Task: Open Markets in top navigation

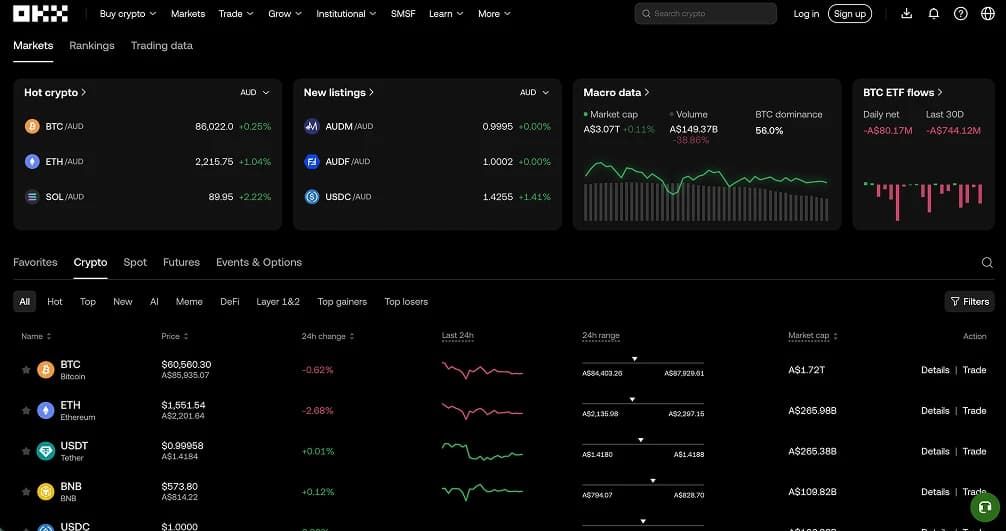Action: (188, 13)
